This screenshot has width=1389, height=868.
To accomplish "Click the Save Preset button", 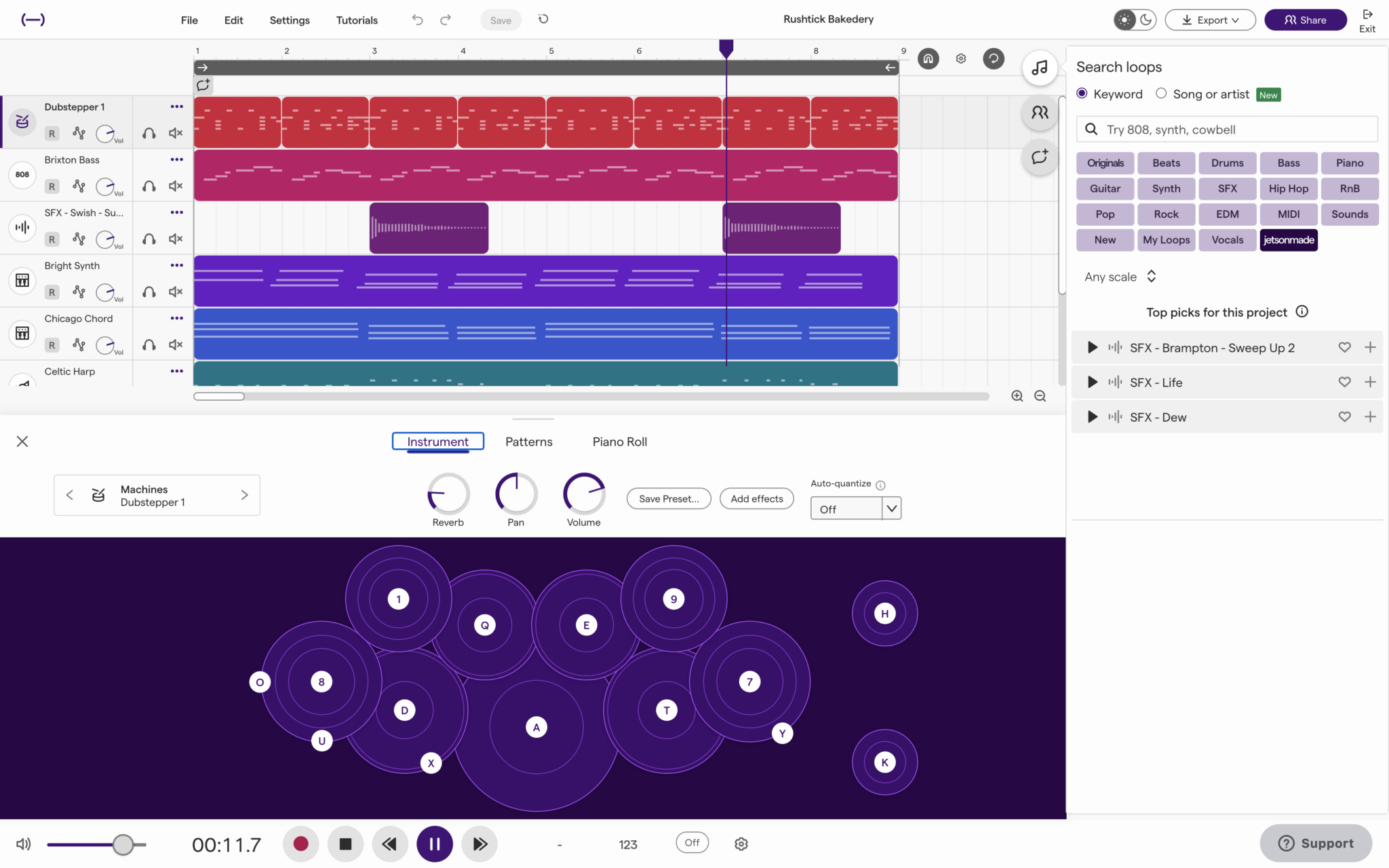I will coord(668,498).
